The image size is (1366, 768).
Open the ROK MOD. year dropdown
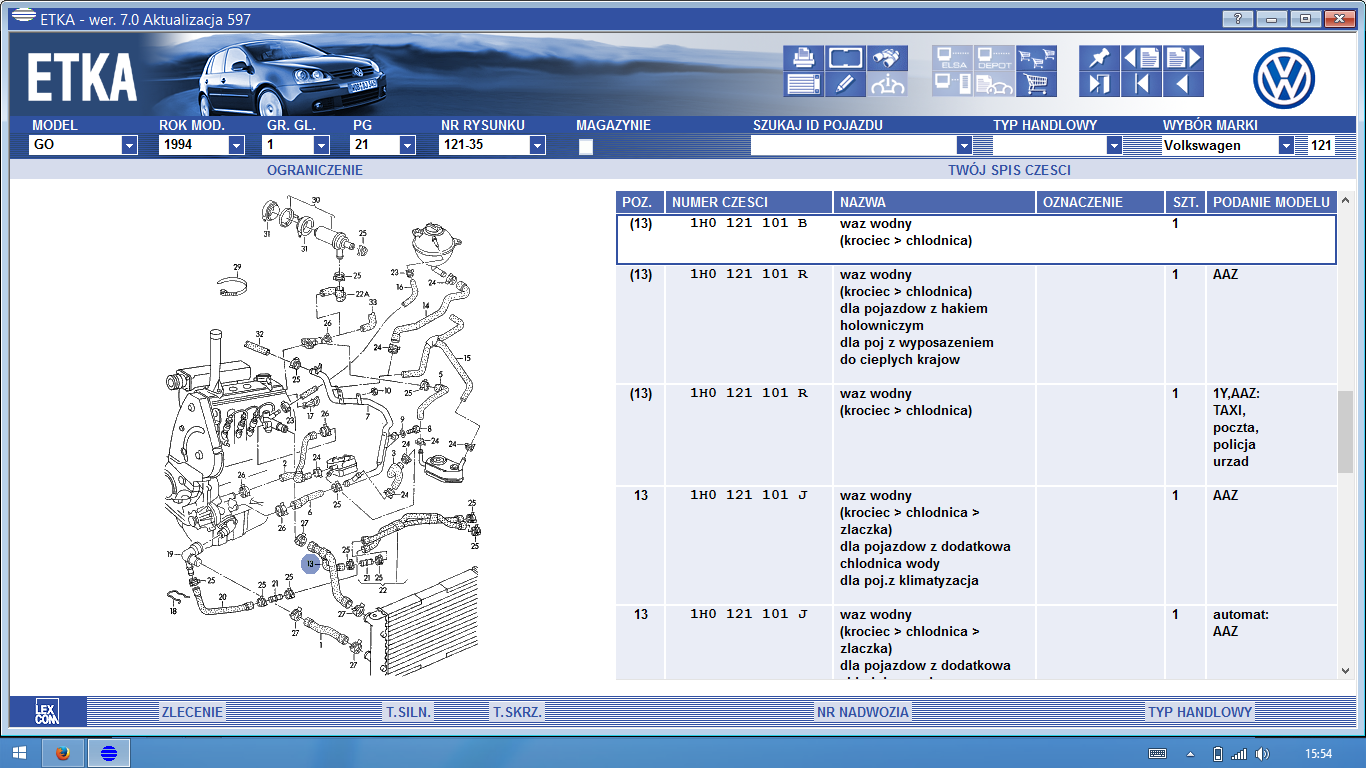click(236, 146)
